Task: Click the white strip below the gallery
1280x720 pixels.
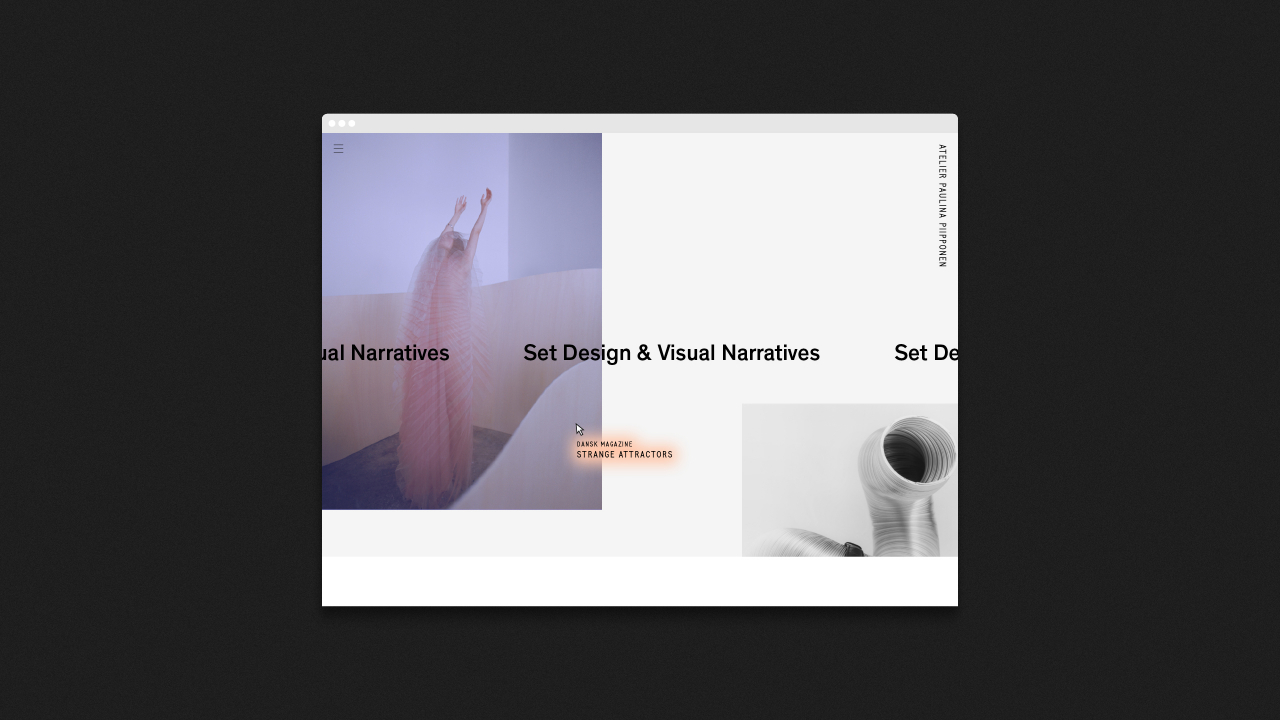Action: [x=640, y=581]
